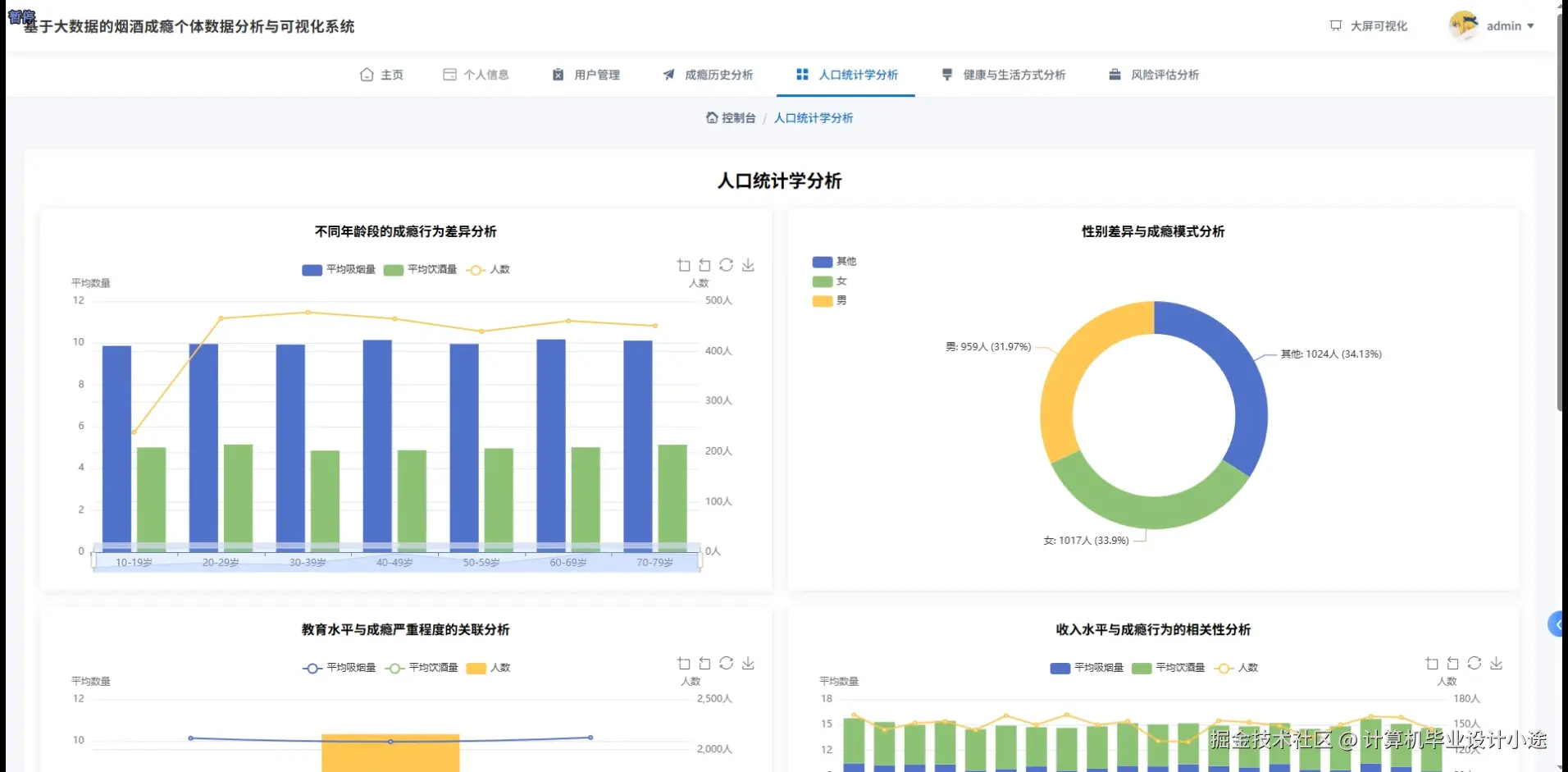This screenshot has width=1568, height=772.
Task: Download age-group chart as image
Action: pyautogui.click(x=748, y=265)
